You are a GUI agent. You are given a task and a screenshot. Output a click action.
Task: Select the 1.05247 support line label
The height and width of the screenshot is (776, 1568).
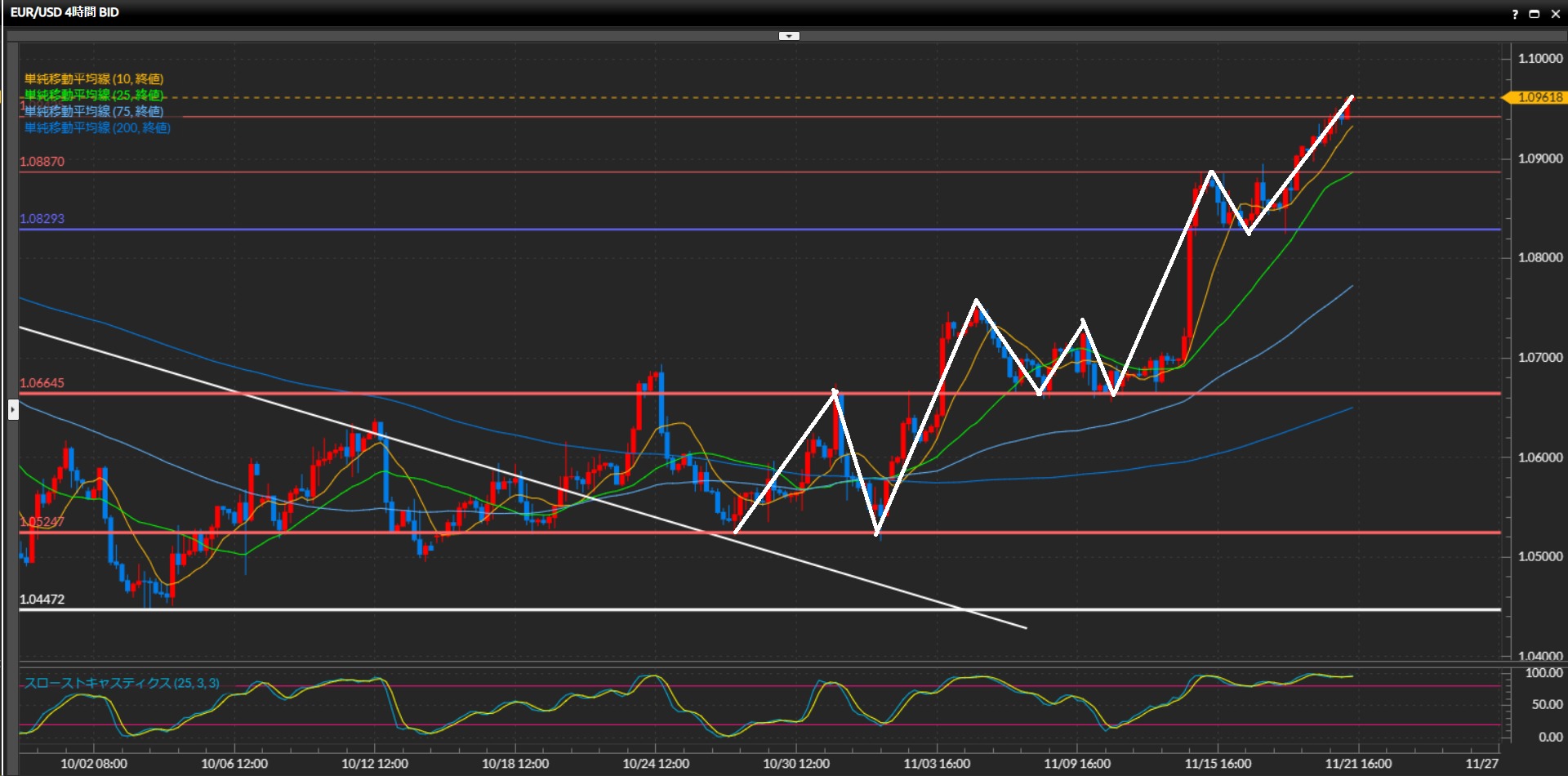(42, 522)
